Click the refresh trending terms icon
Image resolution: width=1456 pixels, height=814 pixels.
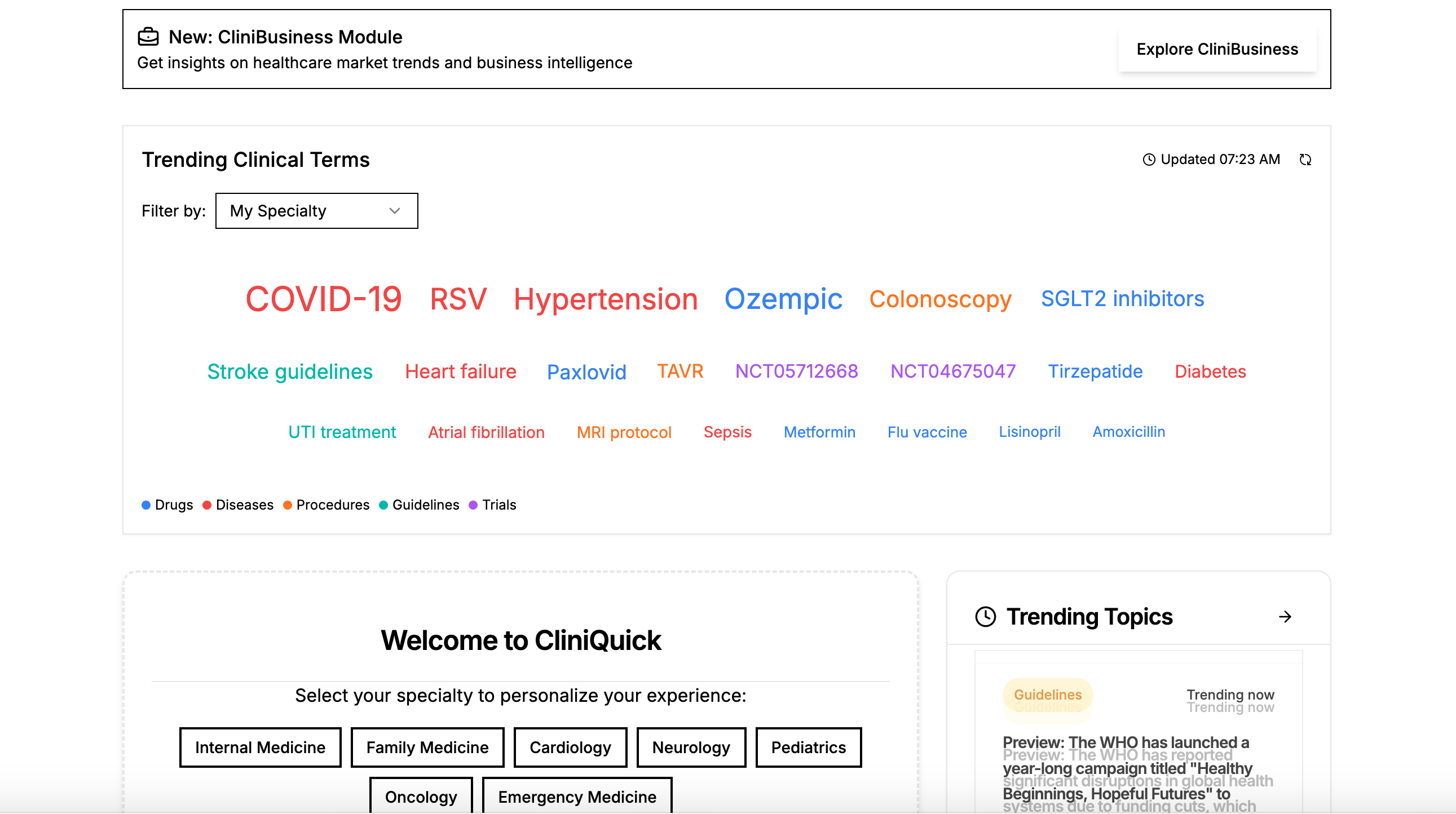point(1304,160)
